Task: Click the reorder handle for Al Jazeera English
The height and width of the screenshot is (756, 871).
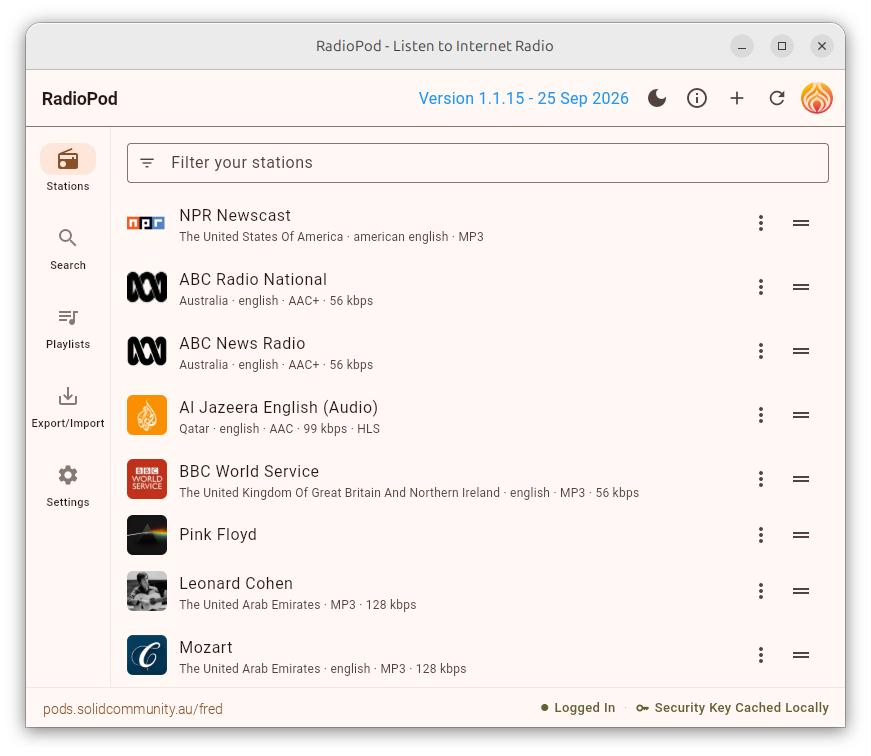Action: [800, 415]
